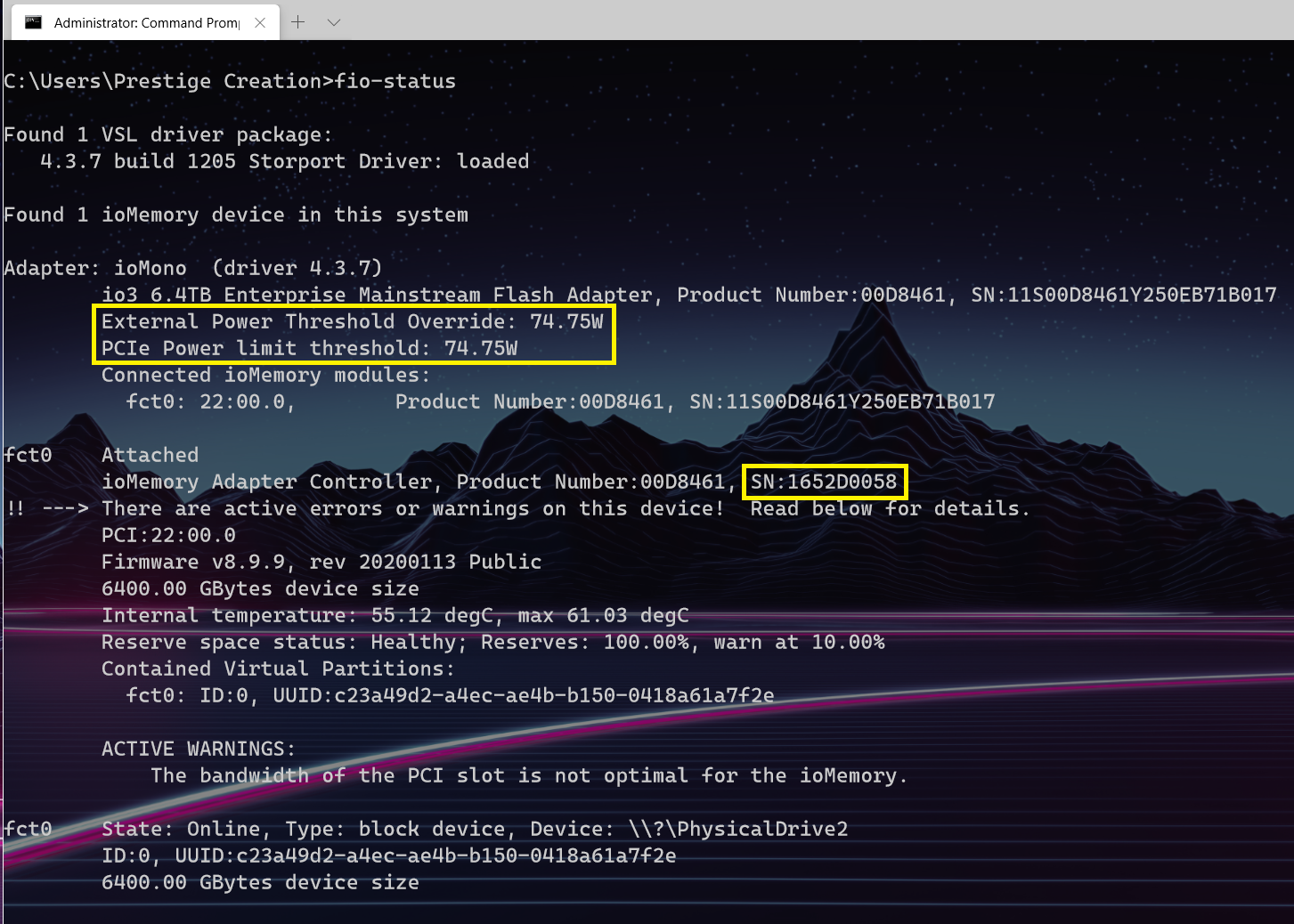The height and width of the screenshot is (924, 1294).
Task: Click the highlighted SN:1652D0058 serial number
Action: 824,482
